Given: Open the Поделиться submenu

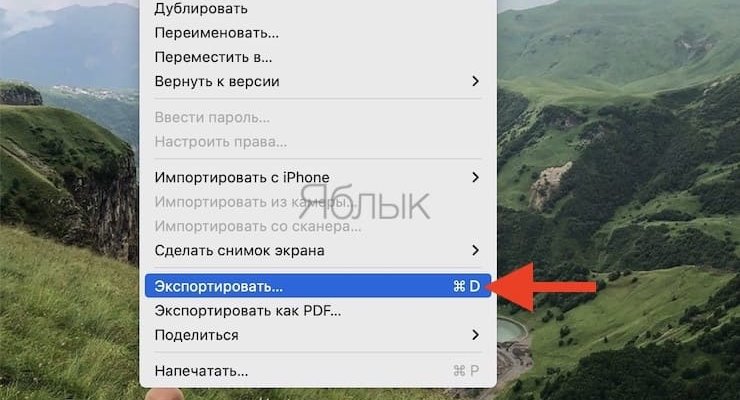Looking at the screenshot, I should tap(318, 335).
